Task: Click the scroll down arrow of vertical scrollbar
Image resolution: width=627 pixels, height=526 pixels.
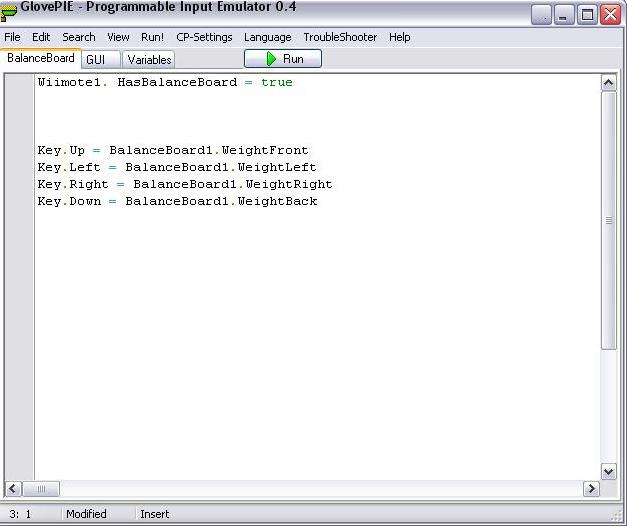Action: pyautogui.click(x=609, y=472)
